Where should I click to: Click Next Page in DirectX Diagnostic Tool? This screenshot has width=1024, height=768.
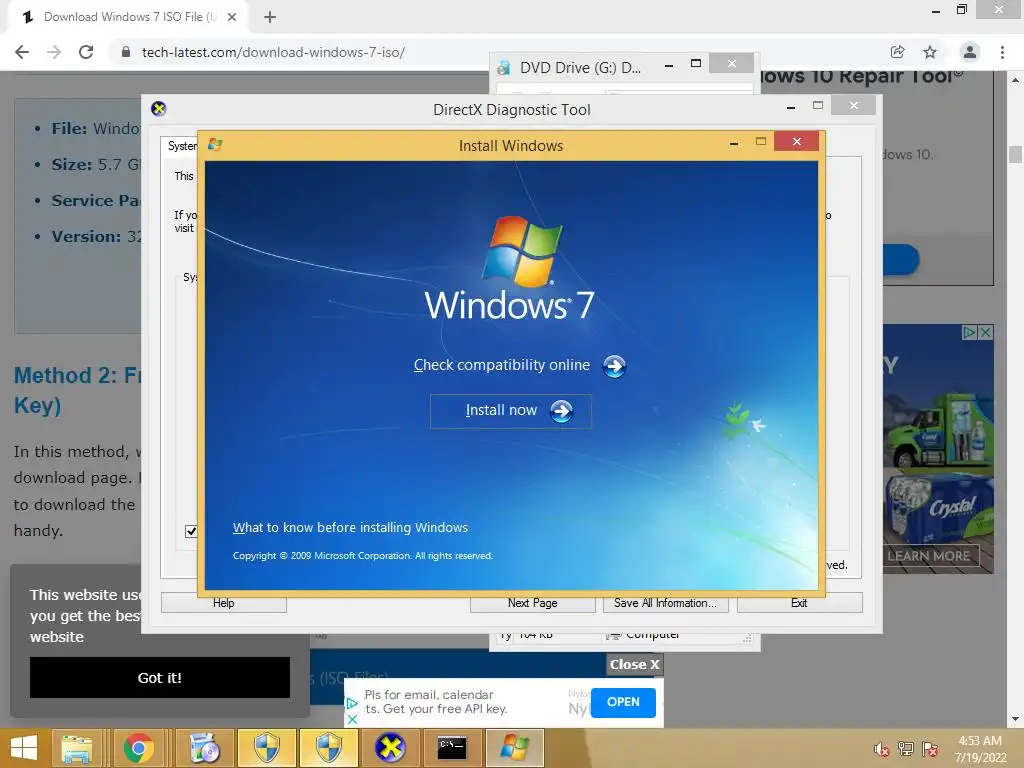(532, 603)
